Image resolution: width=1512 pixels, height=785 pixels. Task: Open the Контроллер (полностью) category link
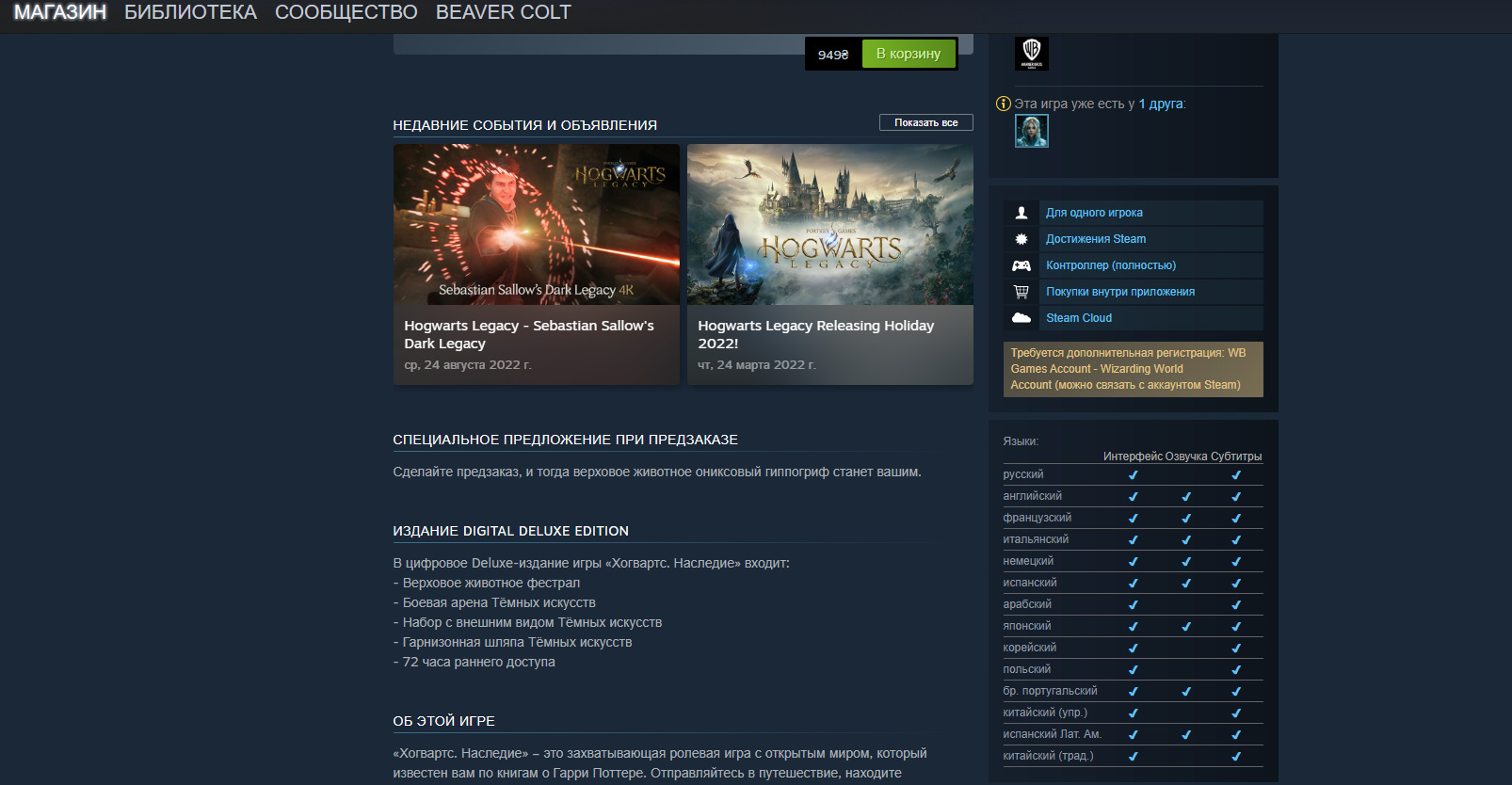[x=1111, y=265]
